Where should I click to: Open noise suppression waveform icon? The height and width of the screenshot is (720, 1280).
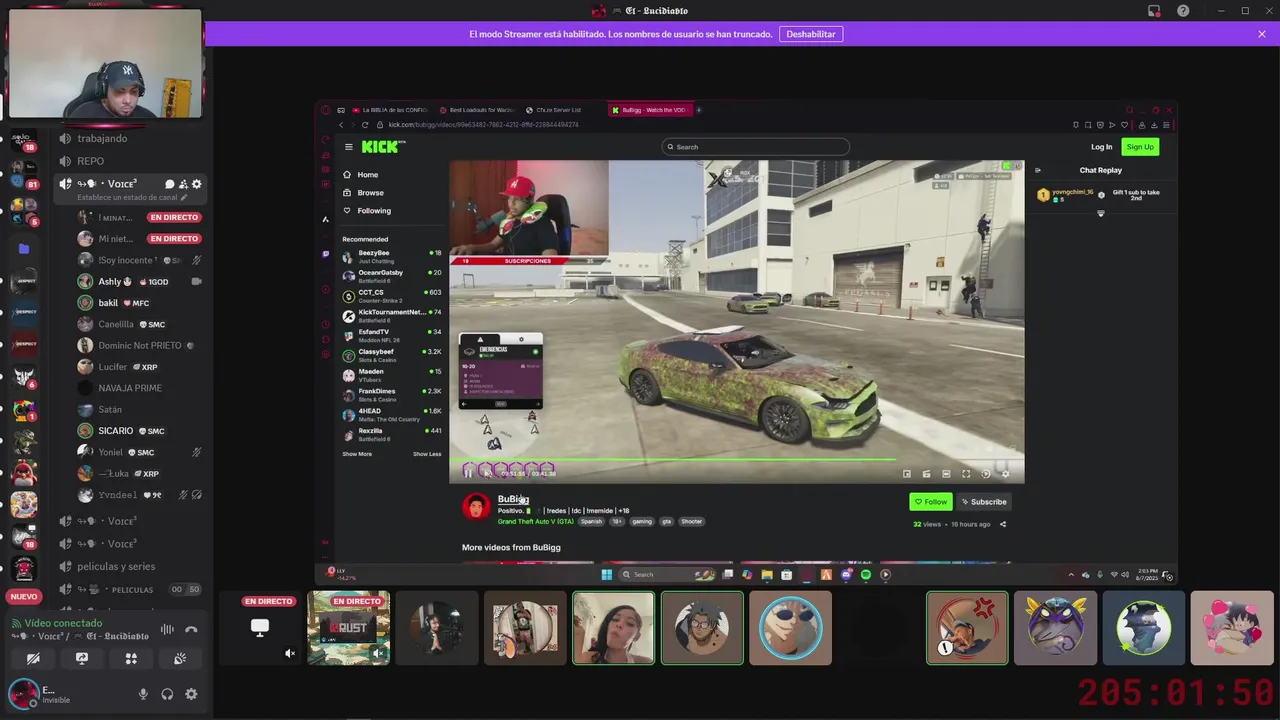click(x=167, y=629)
